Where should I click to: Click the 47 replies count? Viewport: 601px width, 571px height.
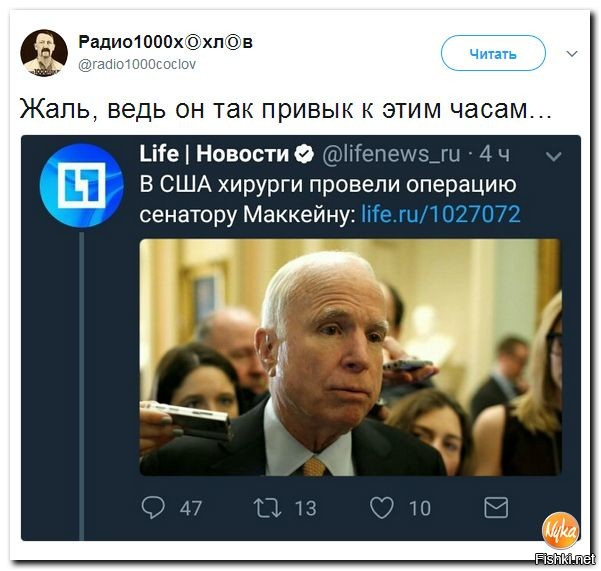pos(190,508)
